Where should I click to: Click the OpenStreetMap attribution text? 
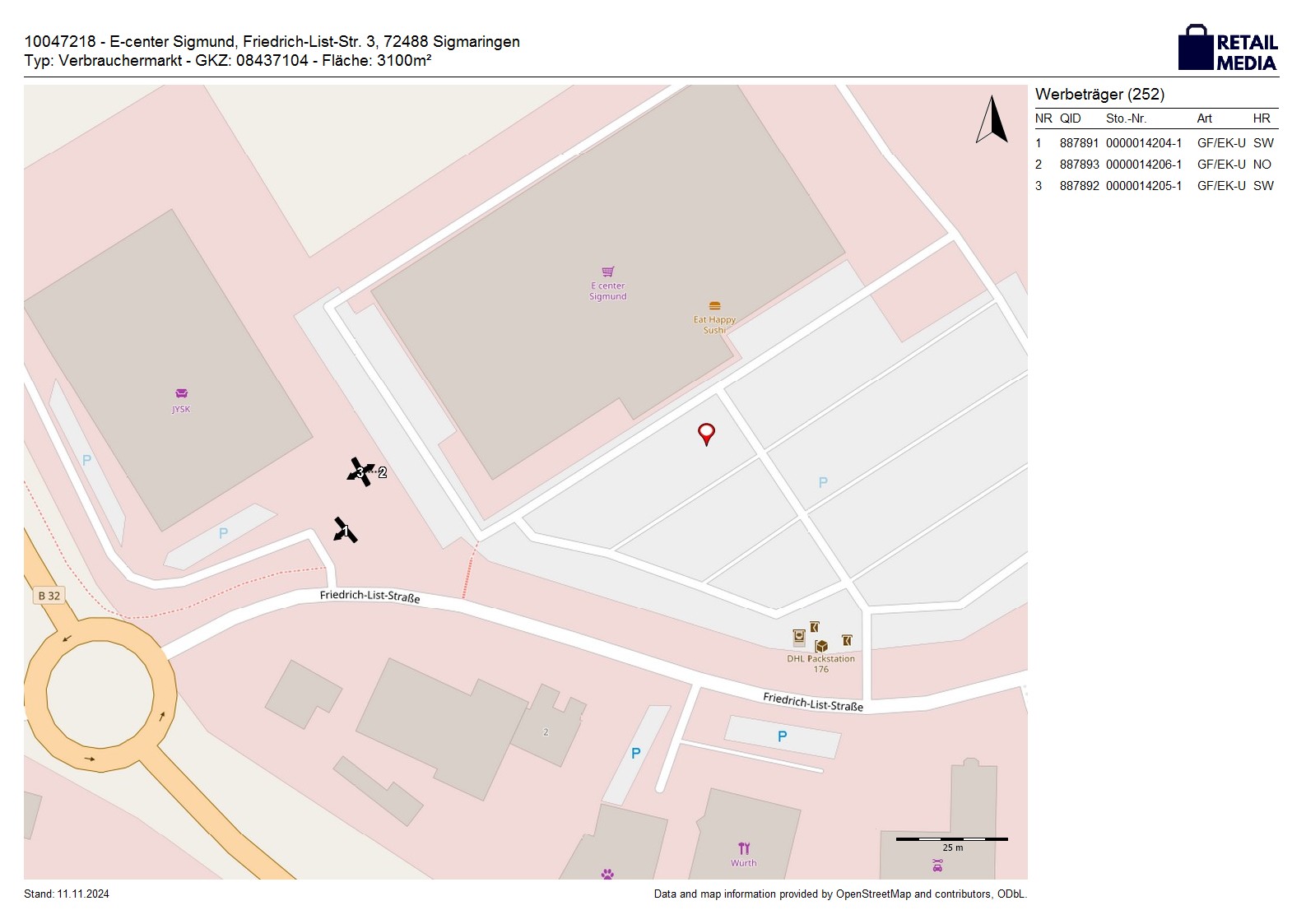(839, 894)
